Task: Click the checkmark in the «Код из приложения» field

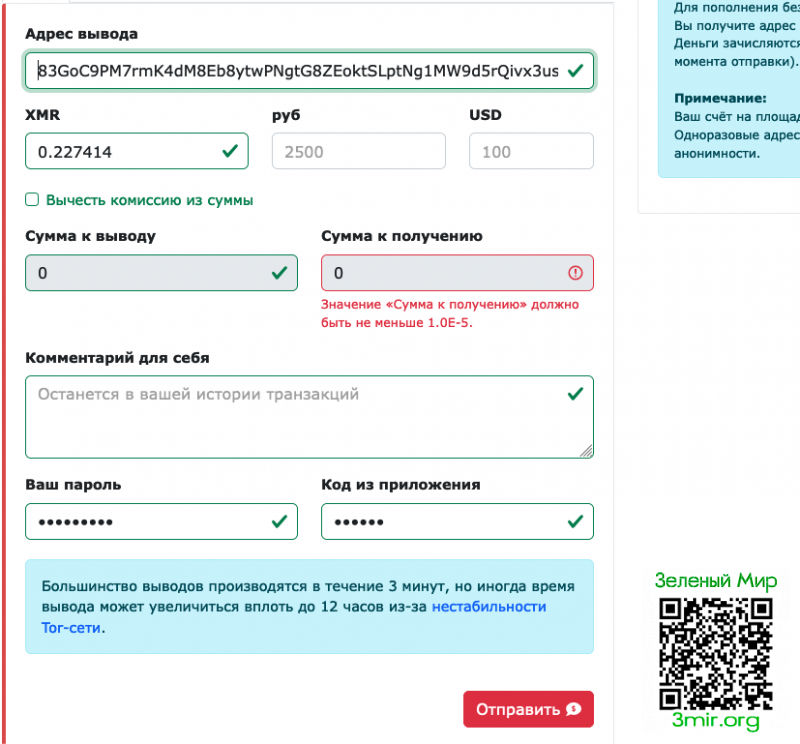Action: coord(575,521)
